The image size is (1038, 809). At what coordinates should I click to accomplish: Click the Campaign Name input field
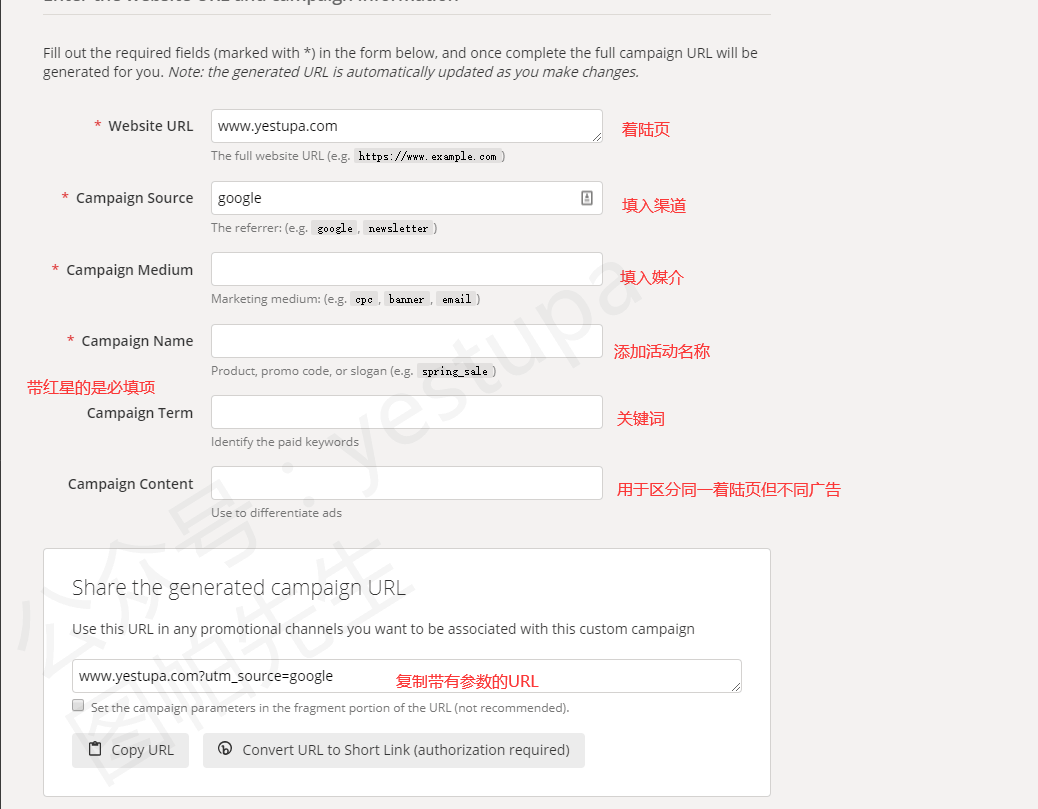coord(406,341)
